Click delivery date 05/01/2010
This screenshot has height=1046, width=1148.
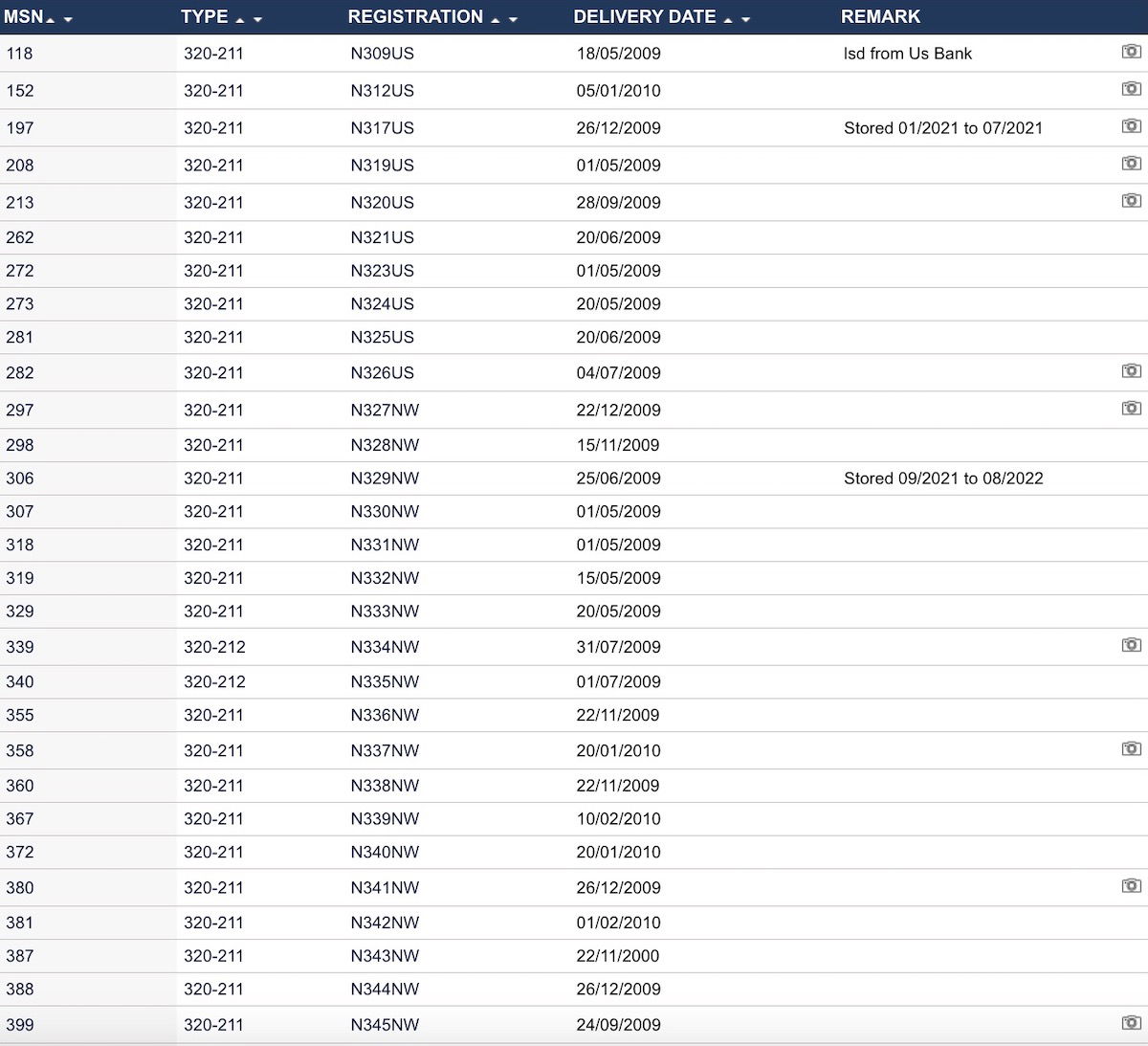tap(618, 91)
